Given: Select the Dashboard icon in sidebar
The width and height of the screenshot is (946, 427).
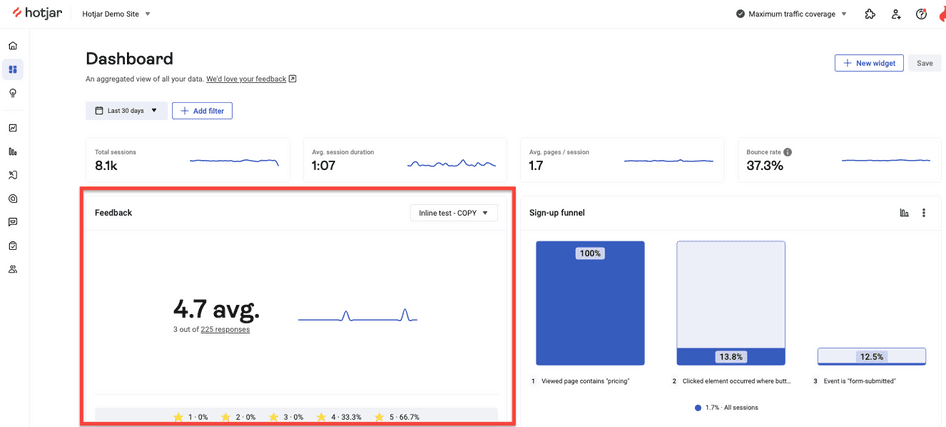Looking at the screenshot, I should point(13,69).
